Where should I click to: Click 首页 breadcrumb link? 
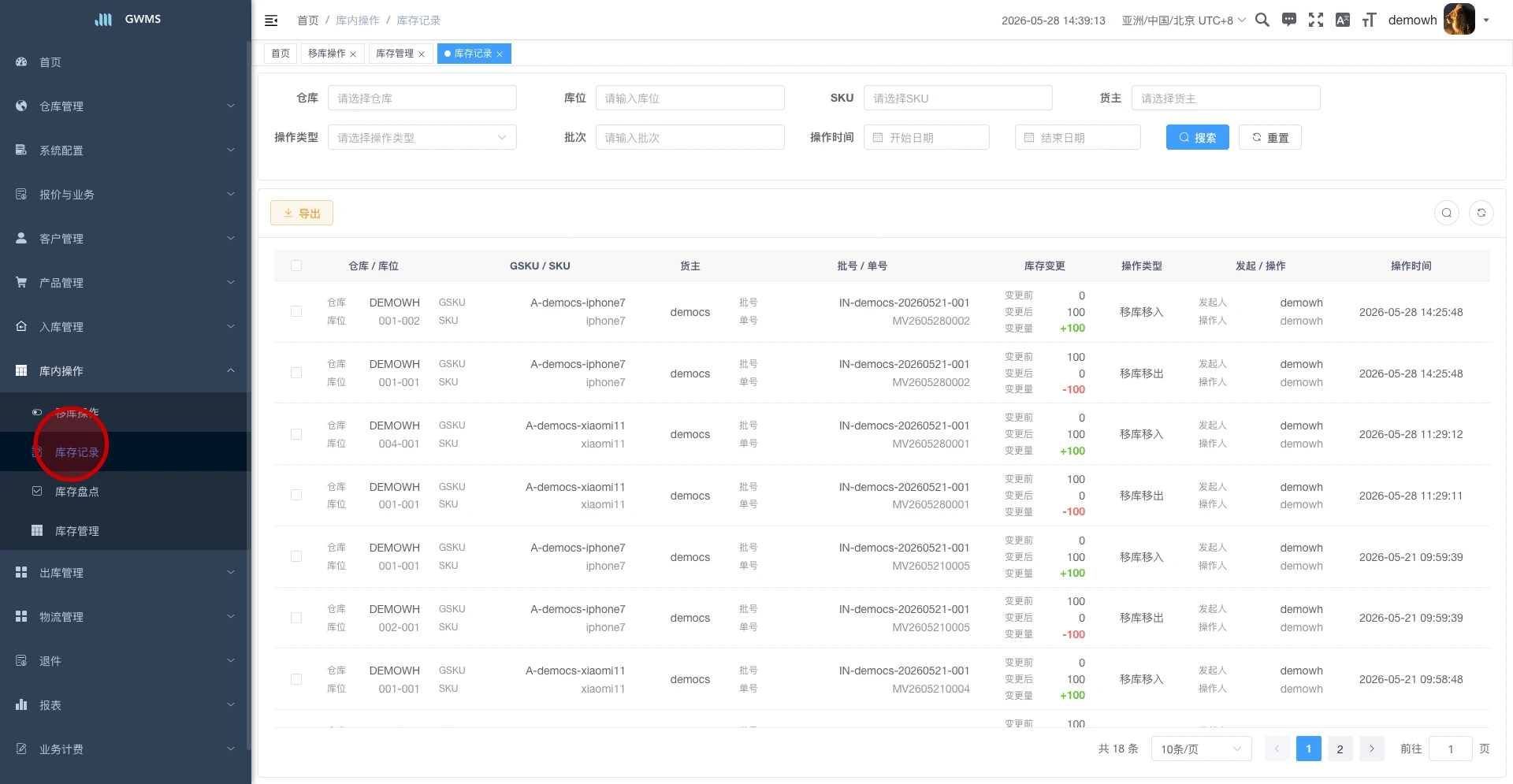pos(308,20)
